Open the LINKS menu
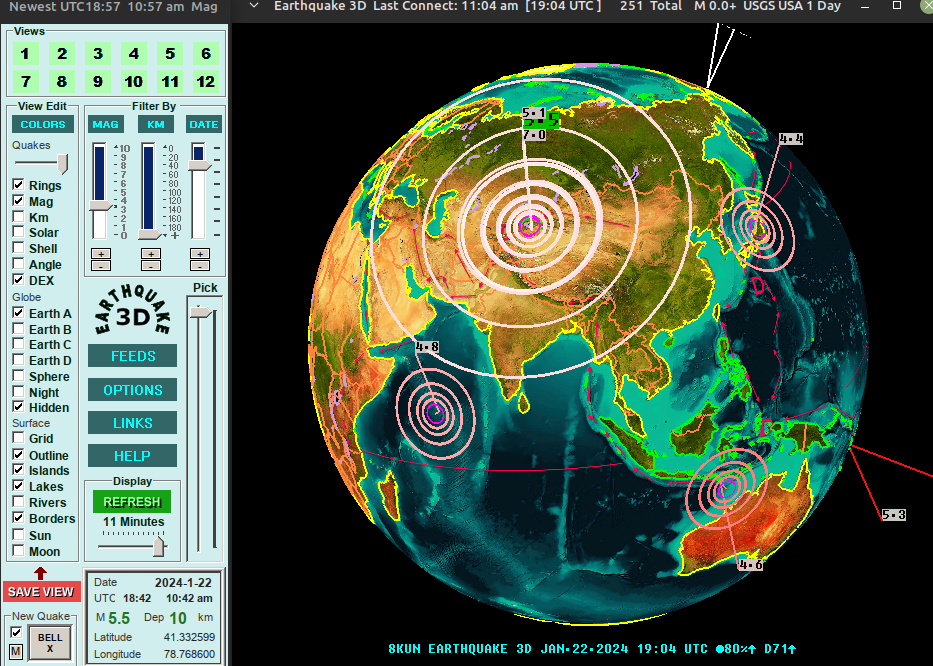 (132, 423)
